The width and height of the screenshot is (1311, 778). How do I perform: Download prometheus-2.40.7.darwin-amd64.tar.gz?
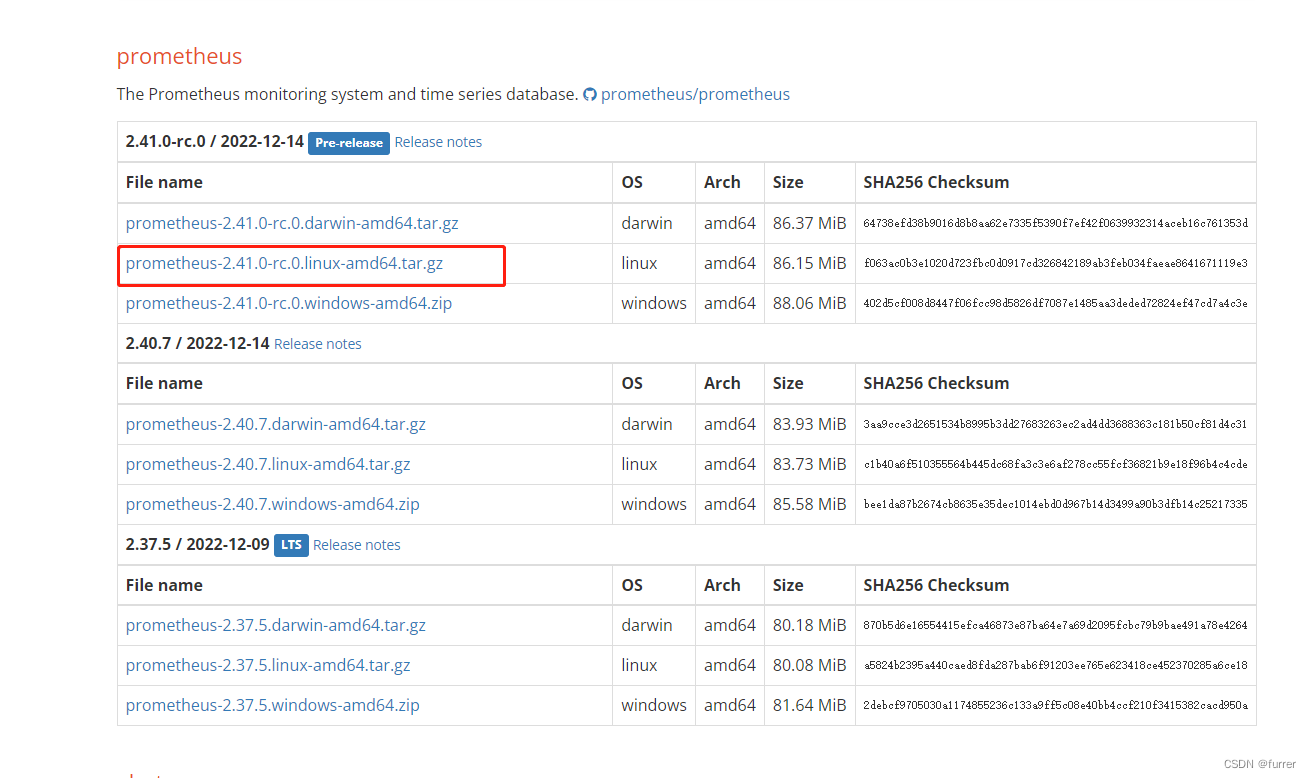click(276, 424)
